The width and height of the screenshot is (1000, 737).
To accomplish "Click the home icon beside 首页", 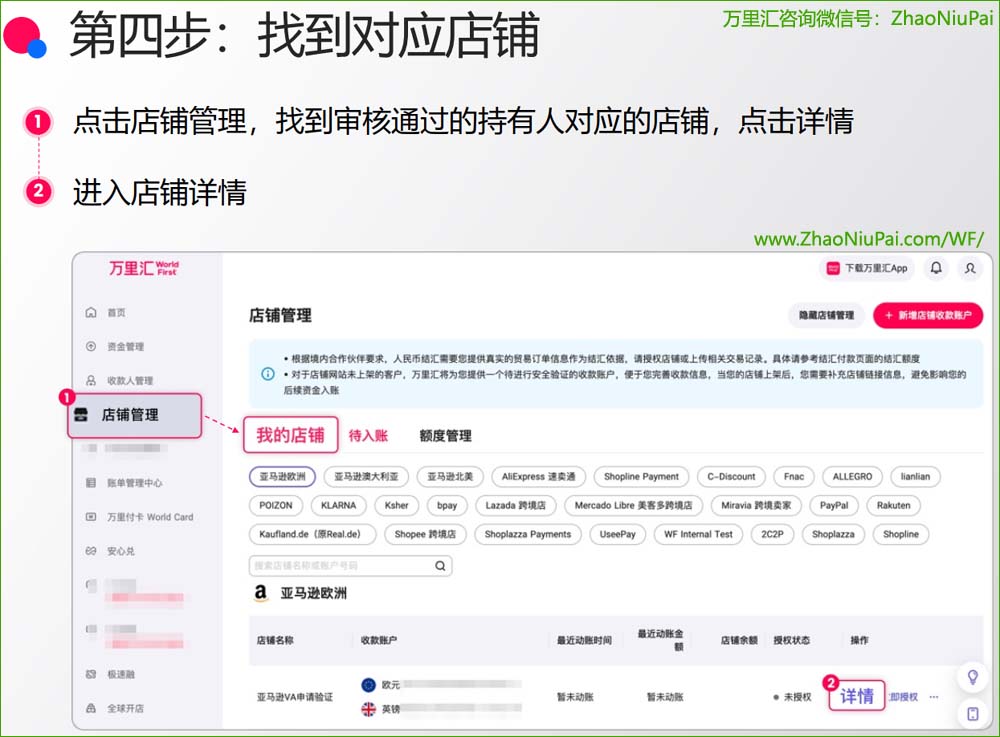I will [91, 312].
